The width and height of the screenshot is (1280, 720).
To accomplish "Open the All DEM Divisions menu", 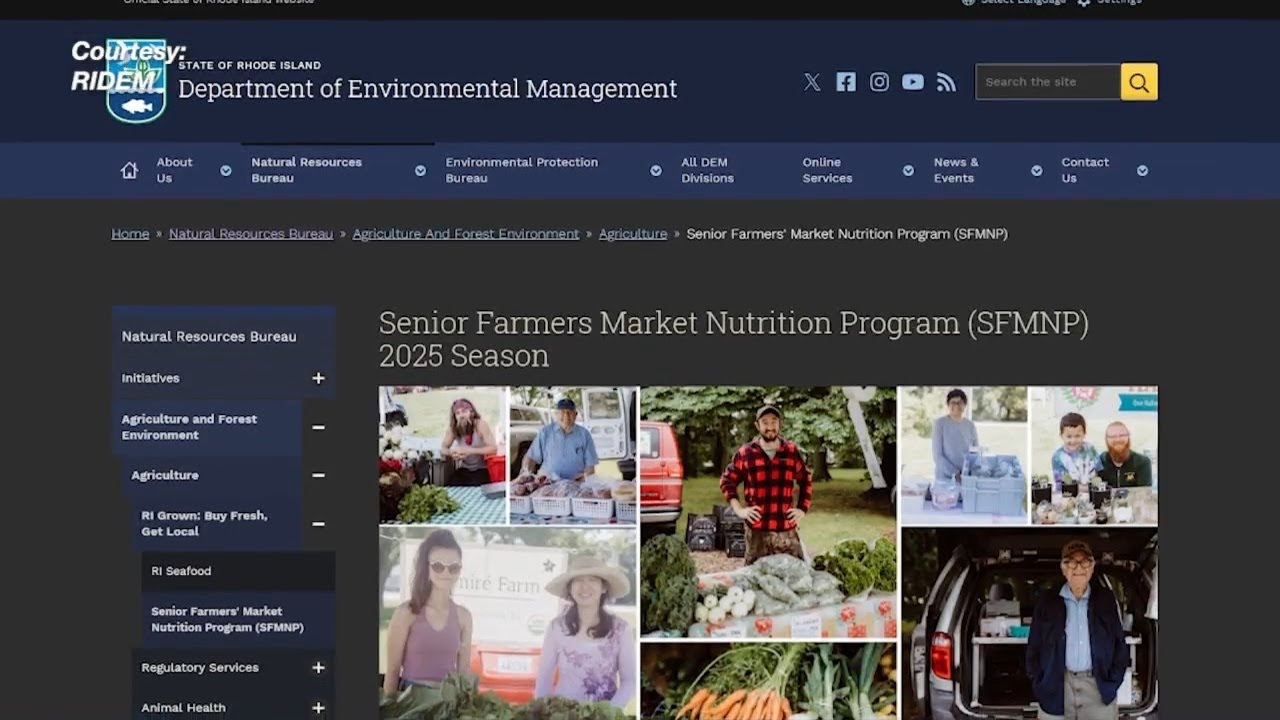I will 707,170.
